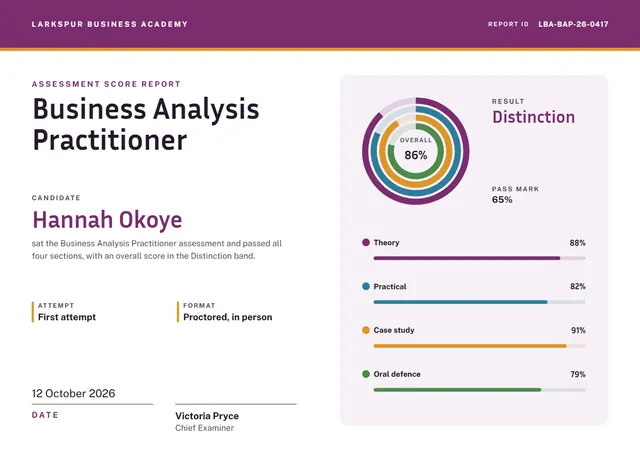
Task: Click the Proctored, in person value
Action: 227,317
